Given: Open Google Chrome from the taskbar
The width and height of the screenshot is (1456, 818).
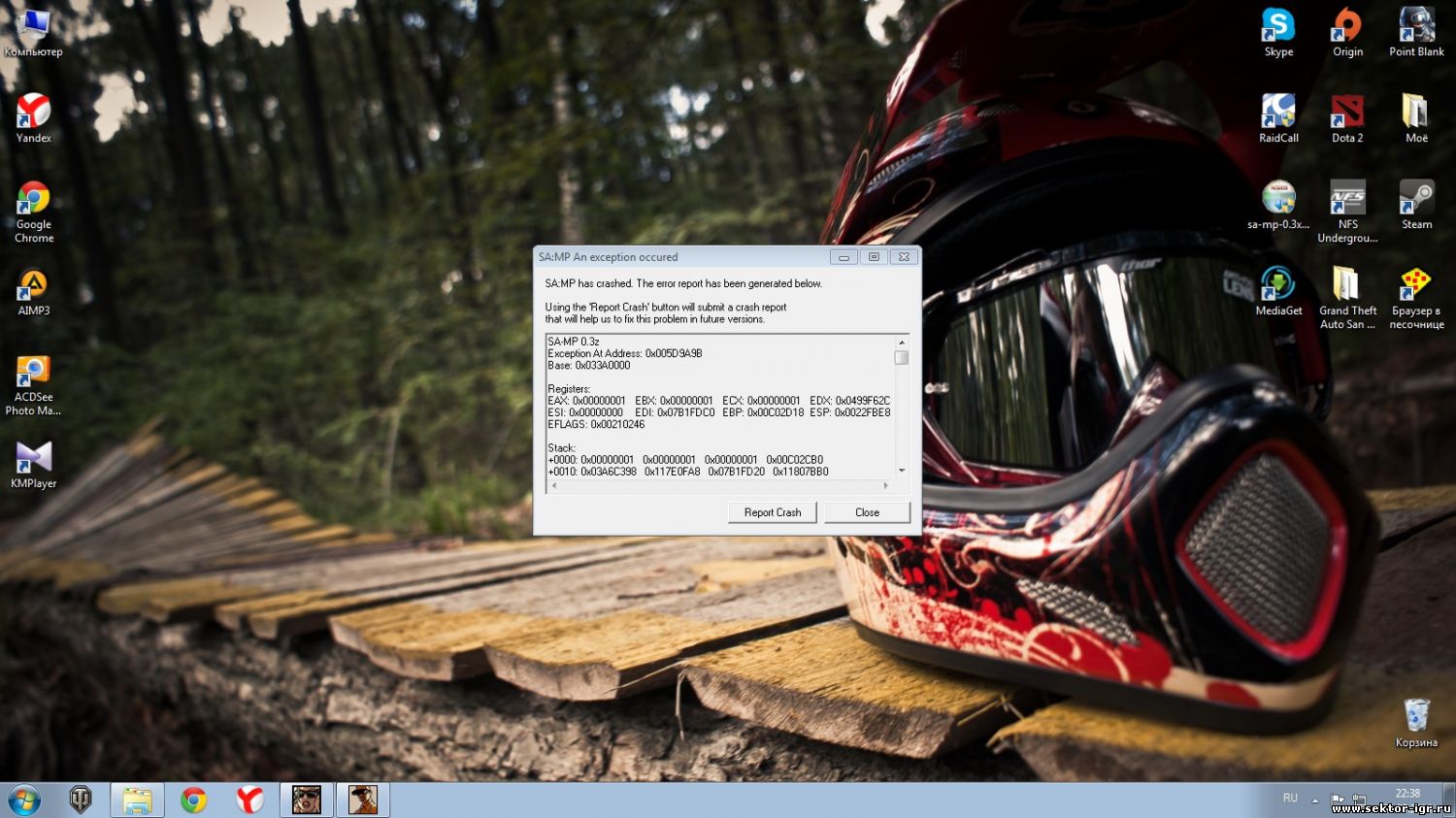Looking at the screenshot, I should (x=193, y=800).
